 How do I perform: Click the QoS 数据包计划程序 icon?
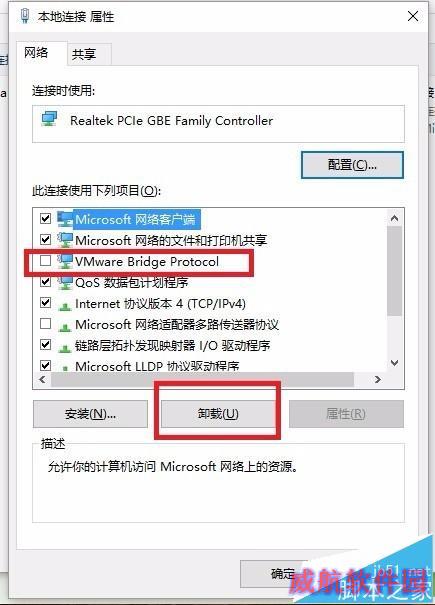(x=65, y=282)
